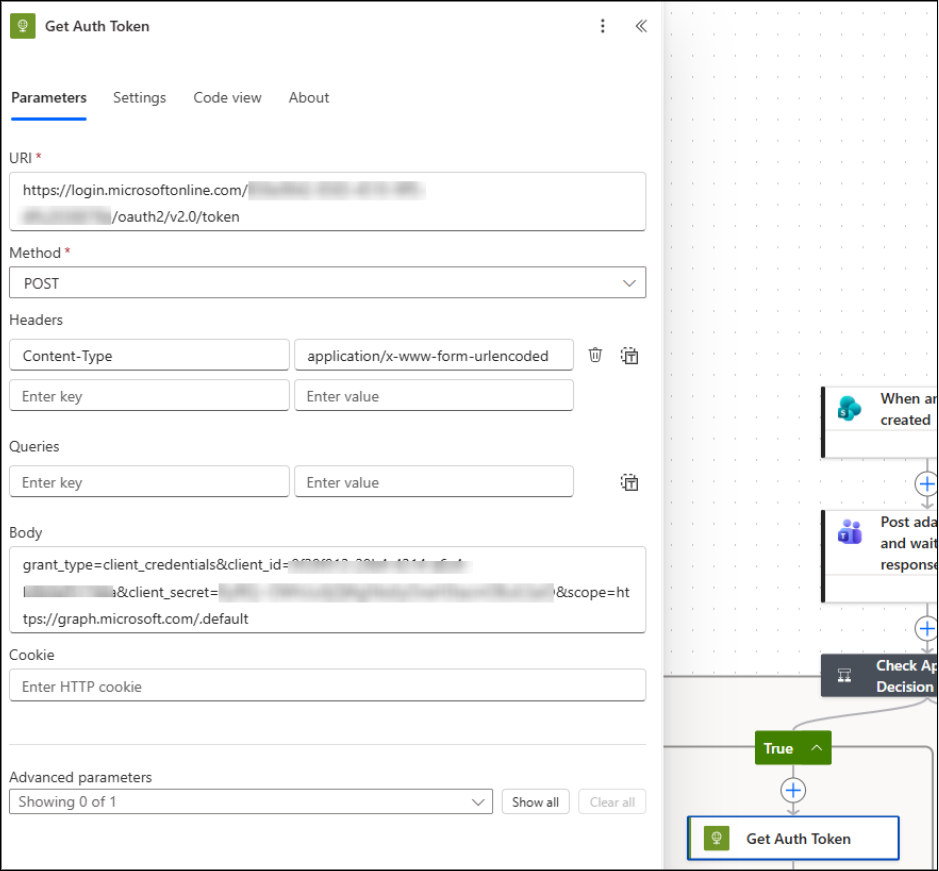Viewport: 939px width, 871px height.
Task: Open the three-dot options menu for Get Auth Token
Action: pos(603,26)
